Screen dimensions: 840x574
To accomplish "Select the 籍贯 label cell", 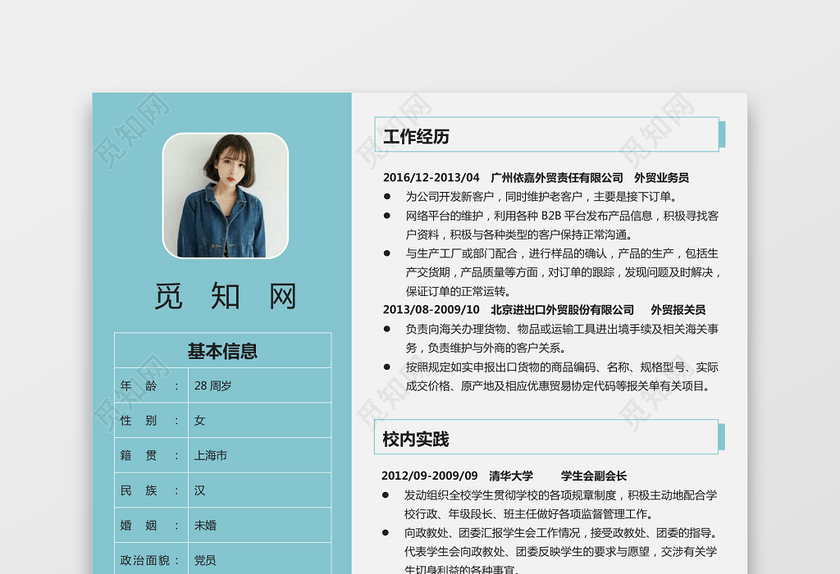I will click(x=151, y=455).
